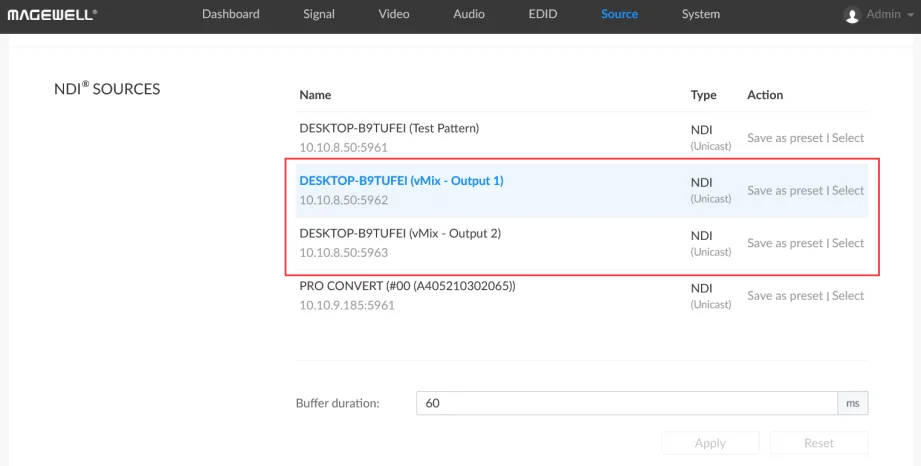The height and width of the screenshot is (466, 921).
Task: Save PRO CONVERT source as preset
Action: coord(785,296)
